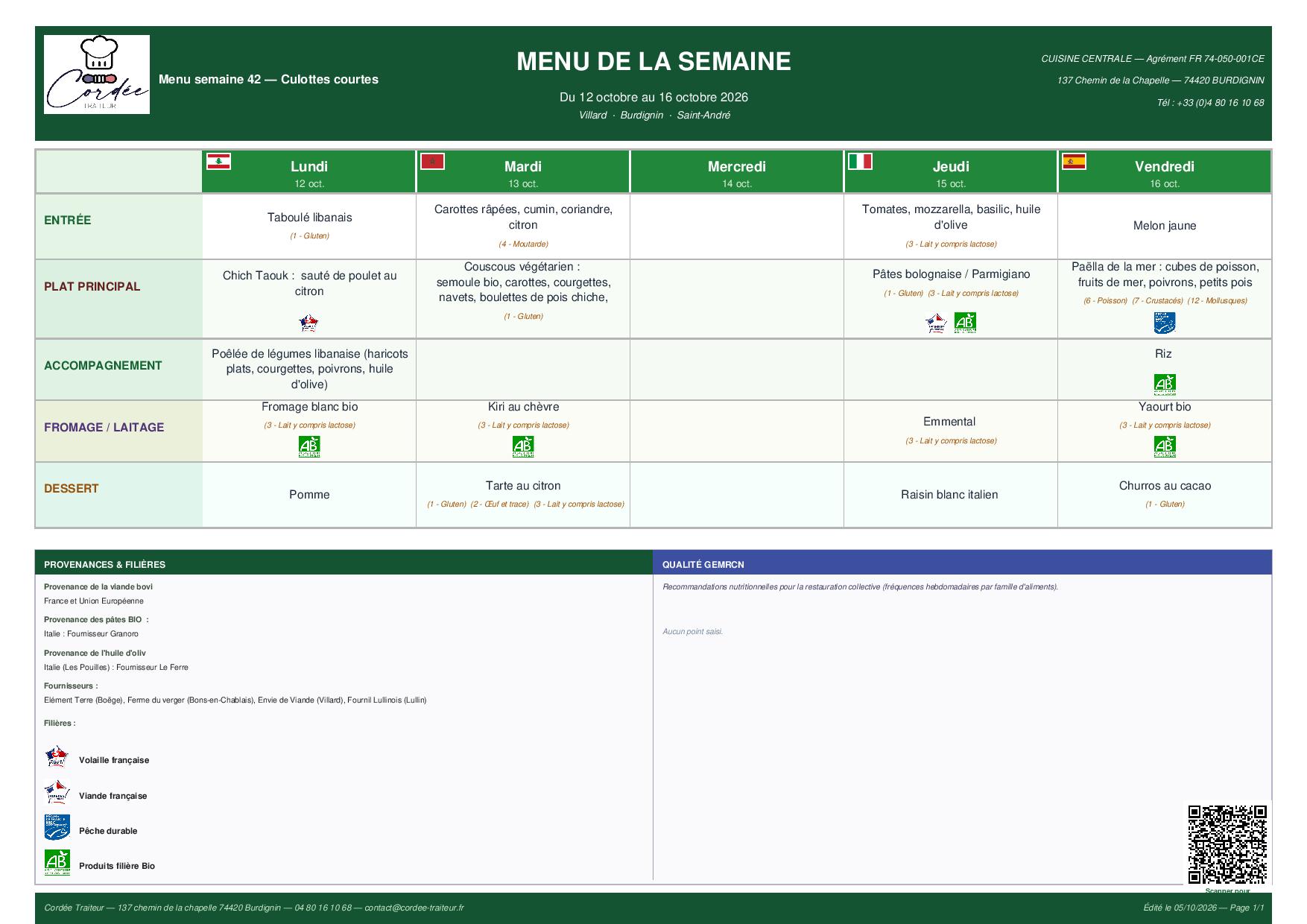The width and height of the screenshot is (1307, 924).
Task: Click the Produits filière Bio legend icon
Action: (57, 862)
